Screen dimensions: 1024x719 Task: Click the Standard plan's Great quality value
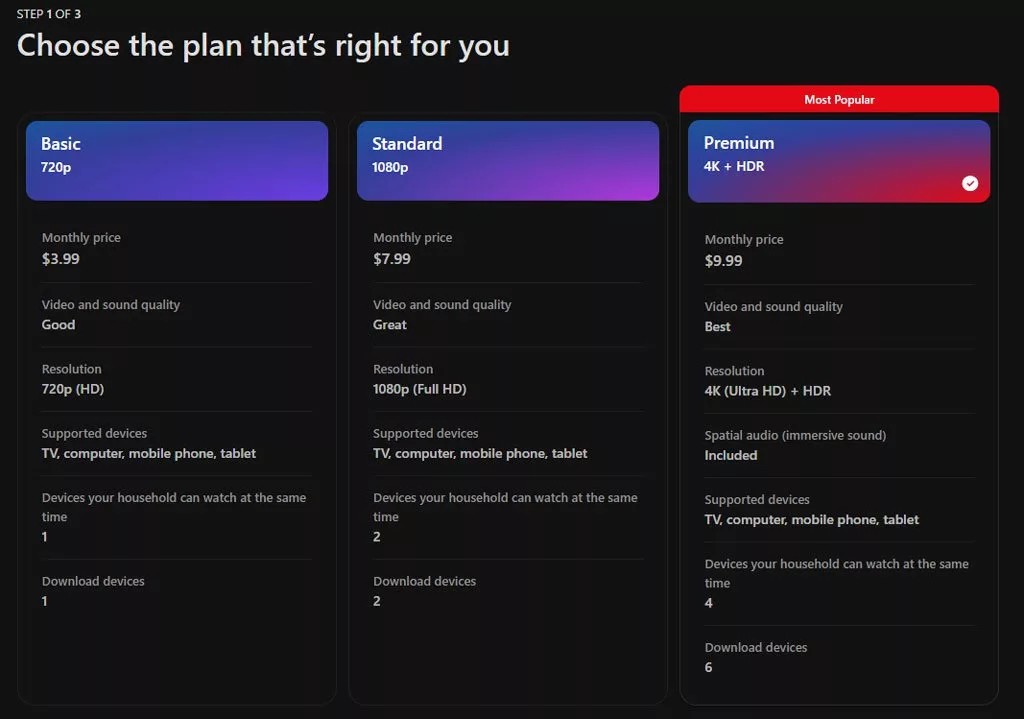coord(390,325)
